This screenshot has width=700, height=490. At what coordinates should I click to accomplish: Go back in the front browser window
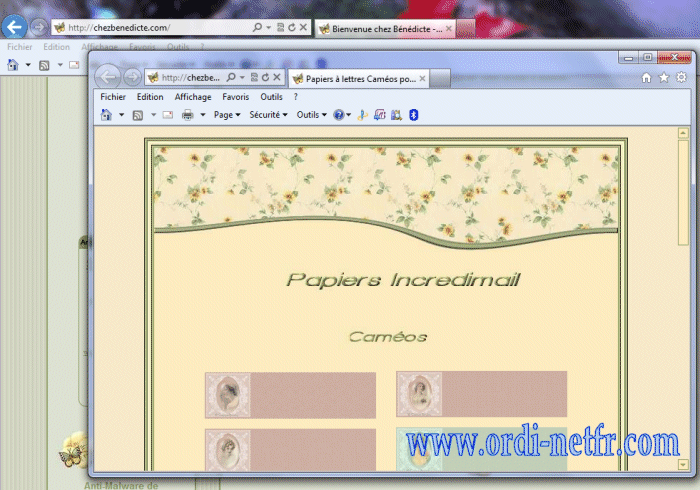pyautogui.click(x=108, y=77)
